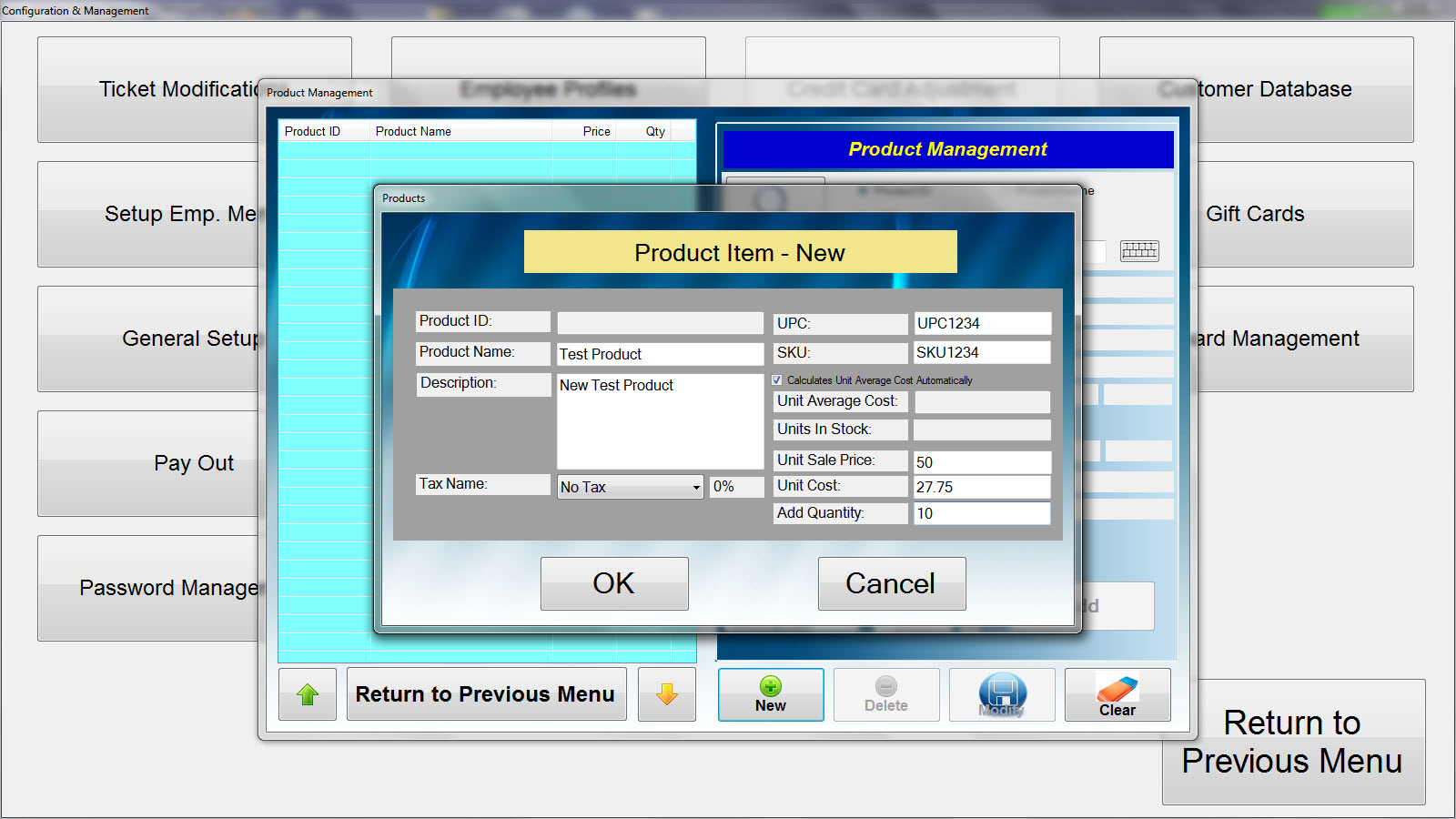Click the Unit Cost field
Image resolution: width=1456 pixels, height=819 pixels.
[x=981, y=487]
